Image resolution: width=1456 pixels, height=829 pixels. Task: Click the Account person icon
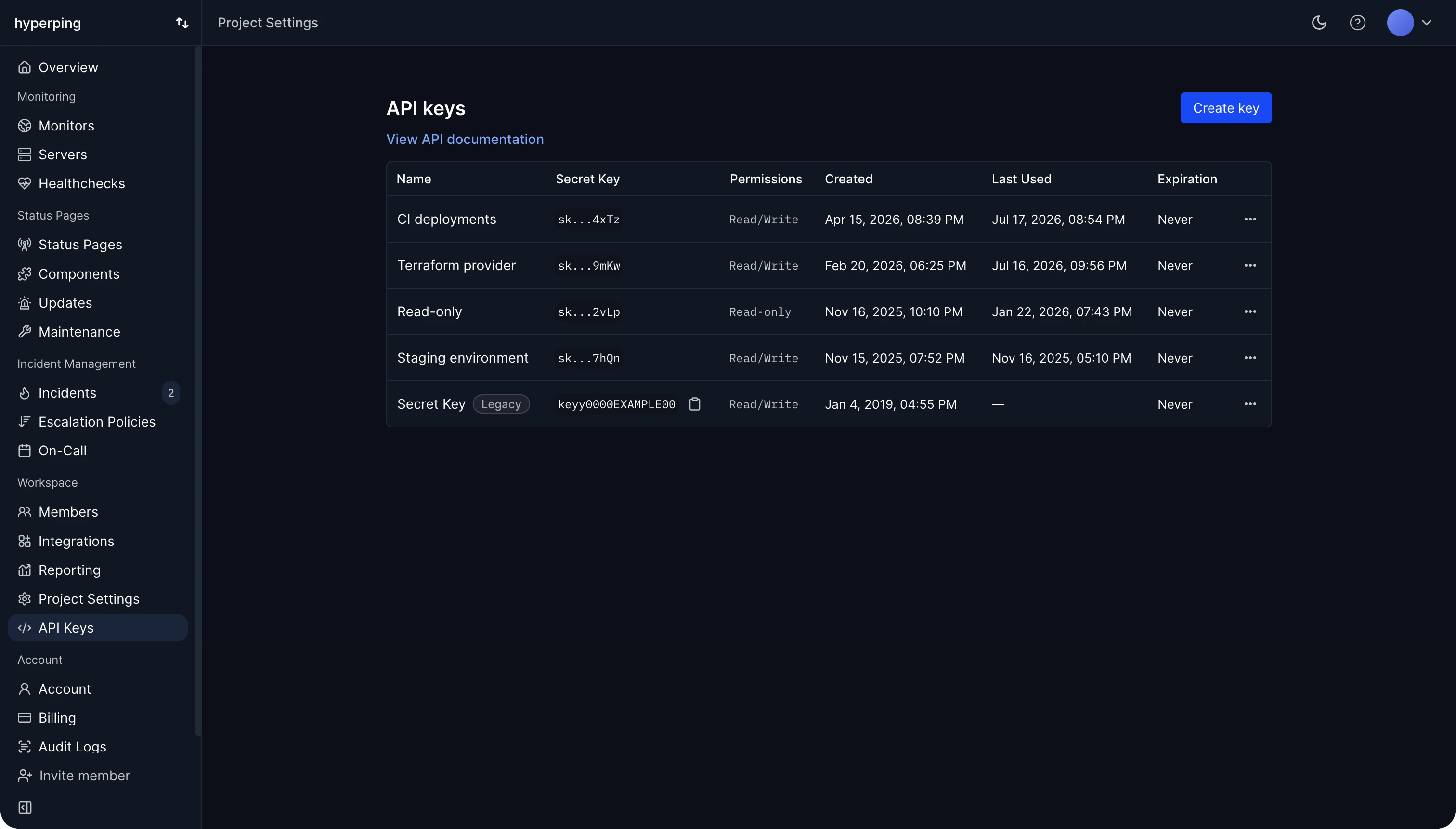(25, 689)
